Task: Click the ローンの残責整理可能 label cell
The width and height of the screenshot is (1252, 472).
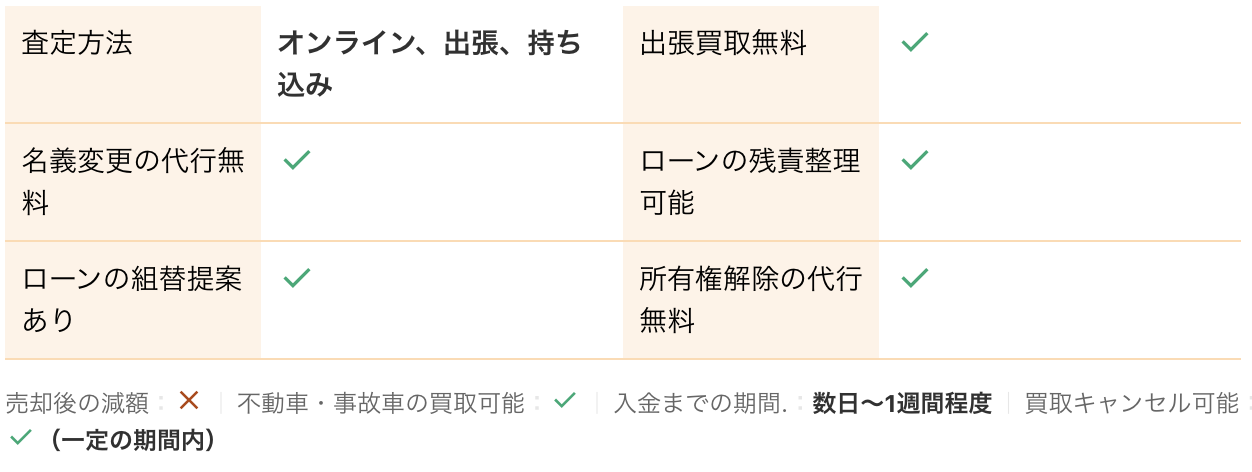Action: point(750,182)
